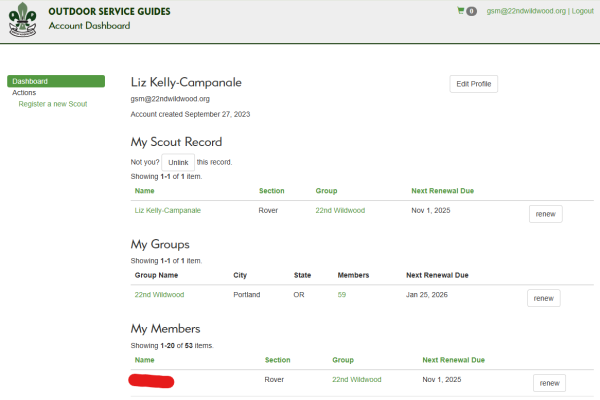Renew Liz Kelly-Campanale's scout record
The height and width of the screenshot is (400, 600).
(545, 214)
